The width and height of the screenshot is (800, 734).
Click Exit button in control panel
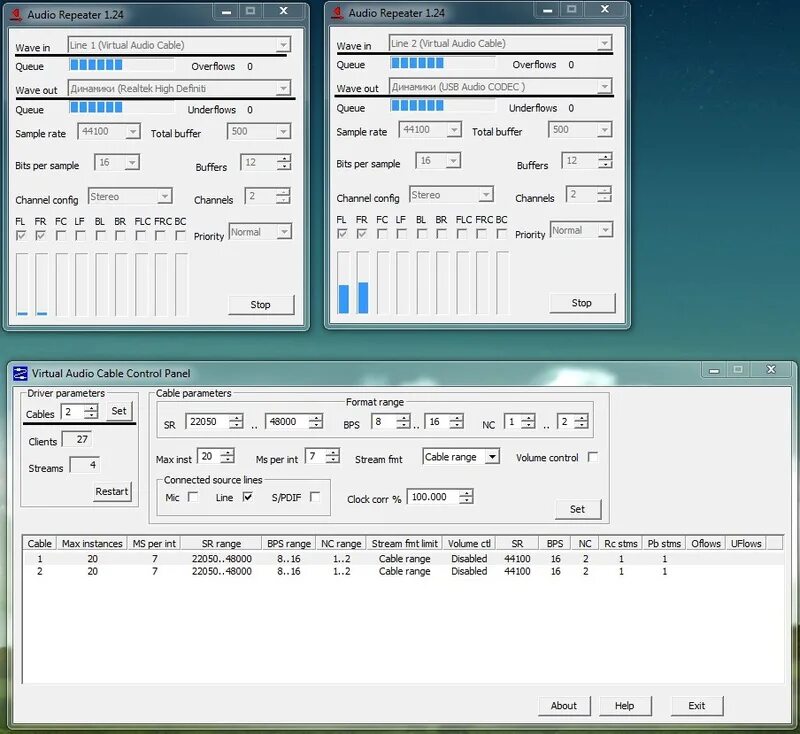click(x=697, y=705)
